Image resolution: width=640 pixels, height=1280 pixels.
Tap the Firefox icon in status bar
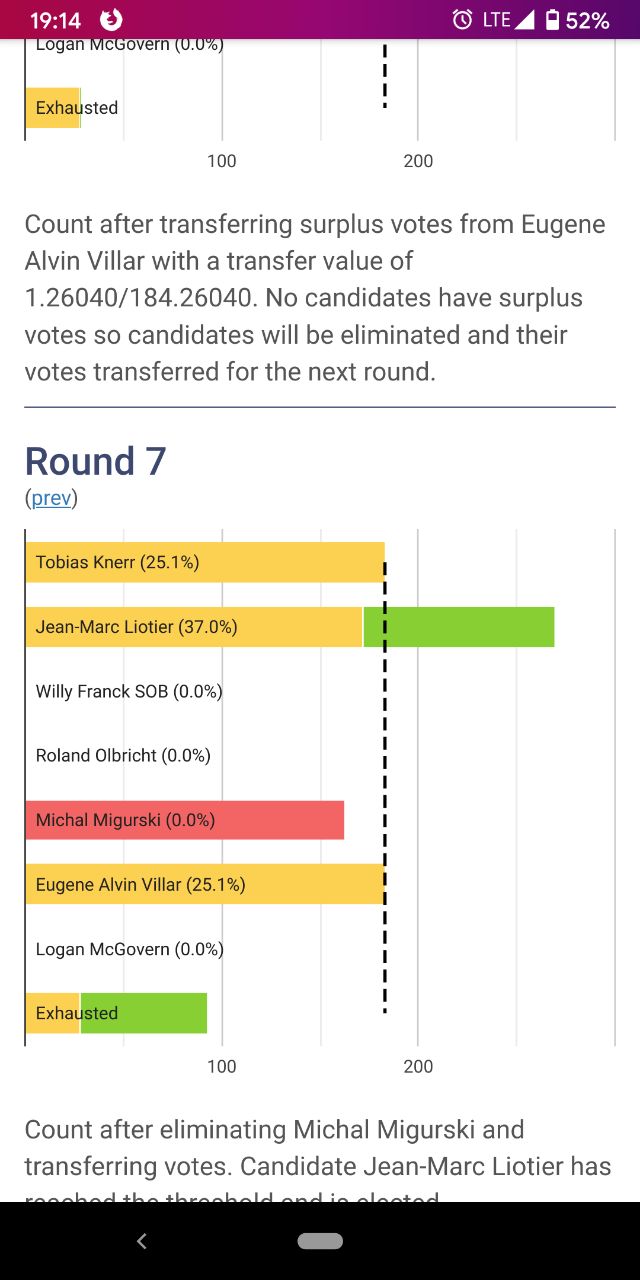click(x=113, y=19)
